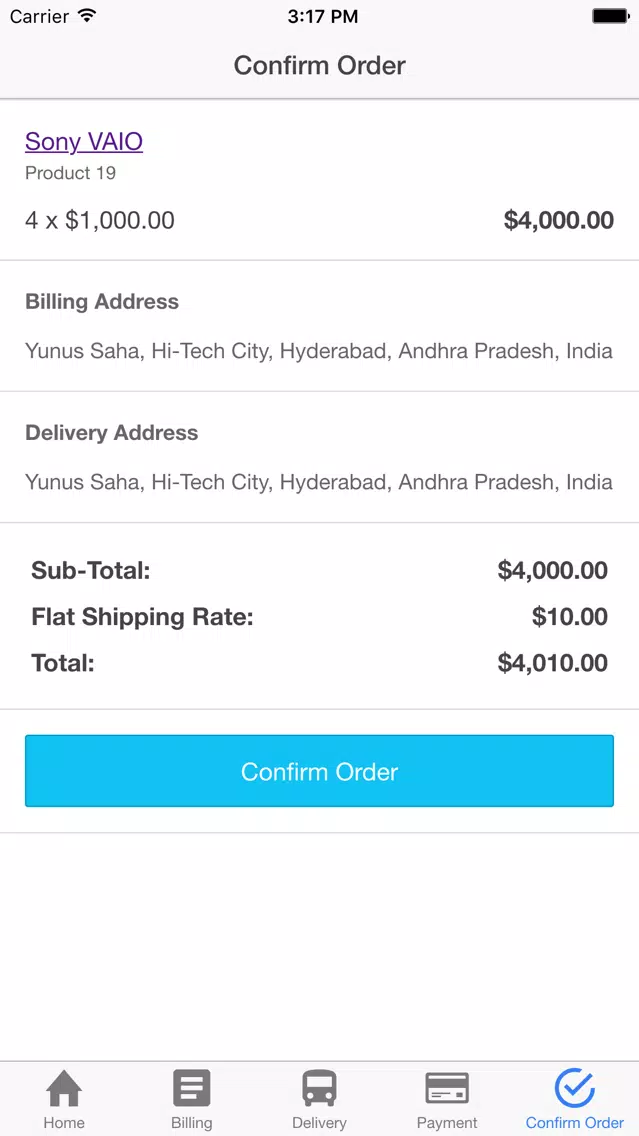Viewport: 639px width, 1136px height.
Task: Tap the $4,010.00 Total amount
Action: (552, 663)
